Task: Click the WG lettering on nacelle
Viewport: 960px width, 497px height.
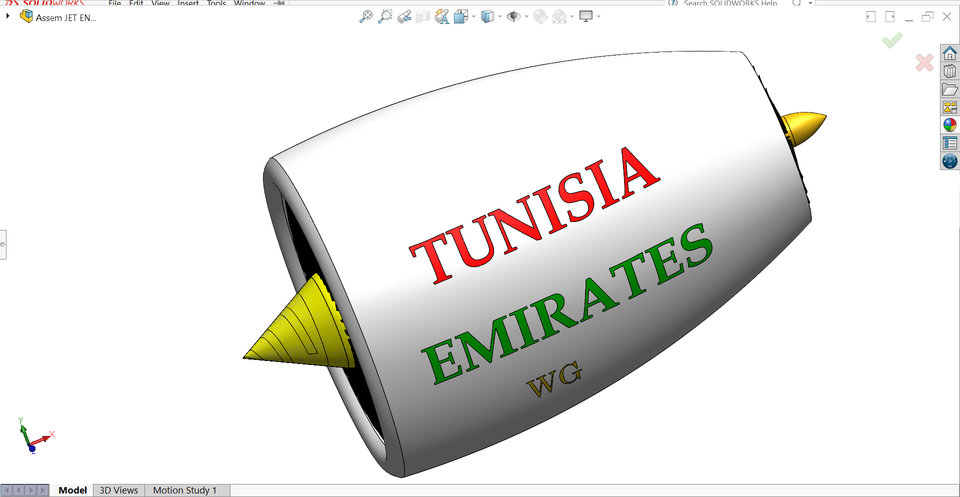Action: click(554, 379)
